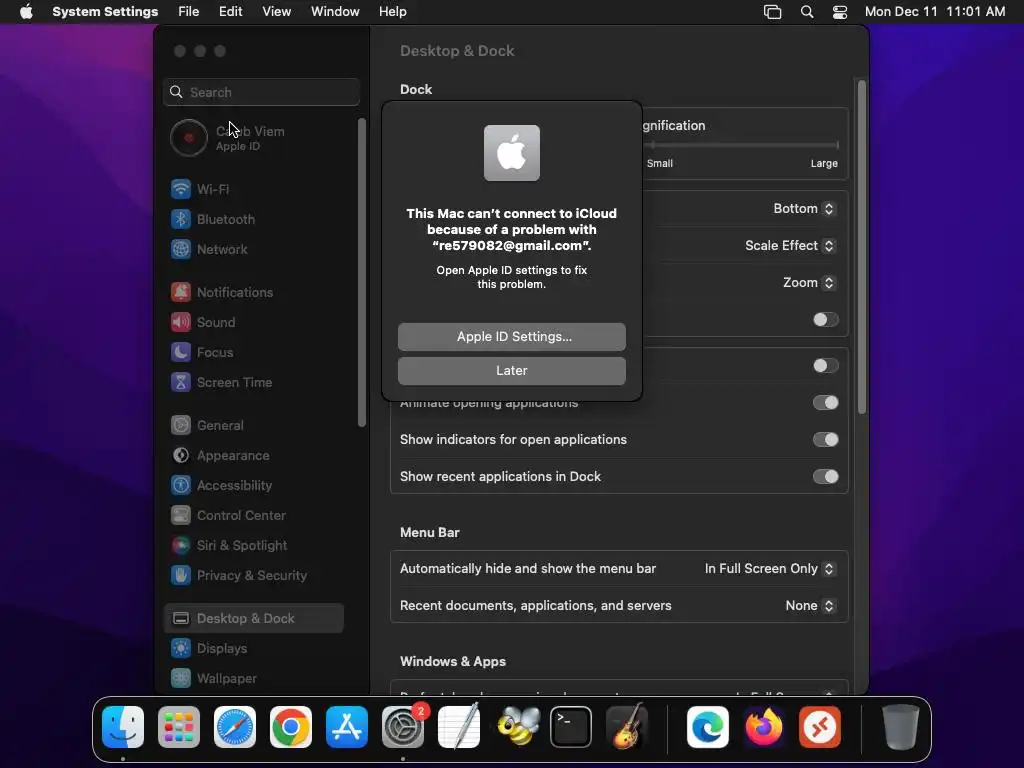Open the Help menu
Viewport: 1024px width, 768px height.
click(x=392, y=12)
